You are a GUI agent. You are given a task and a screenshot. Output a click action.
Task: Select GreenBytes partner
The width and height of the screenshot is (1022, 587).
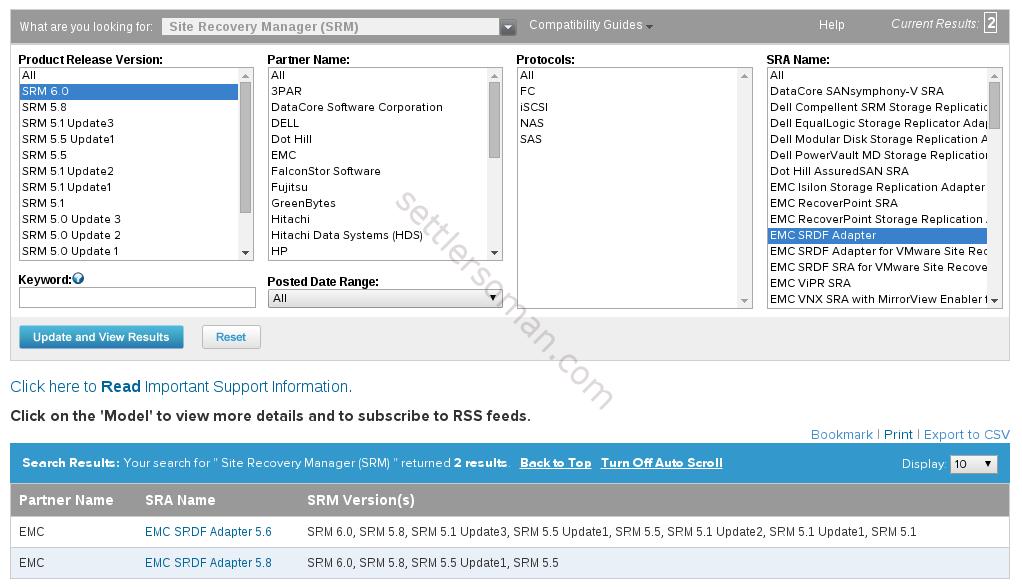[x=378, y=203]
